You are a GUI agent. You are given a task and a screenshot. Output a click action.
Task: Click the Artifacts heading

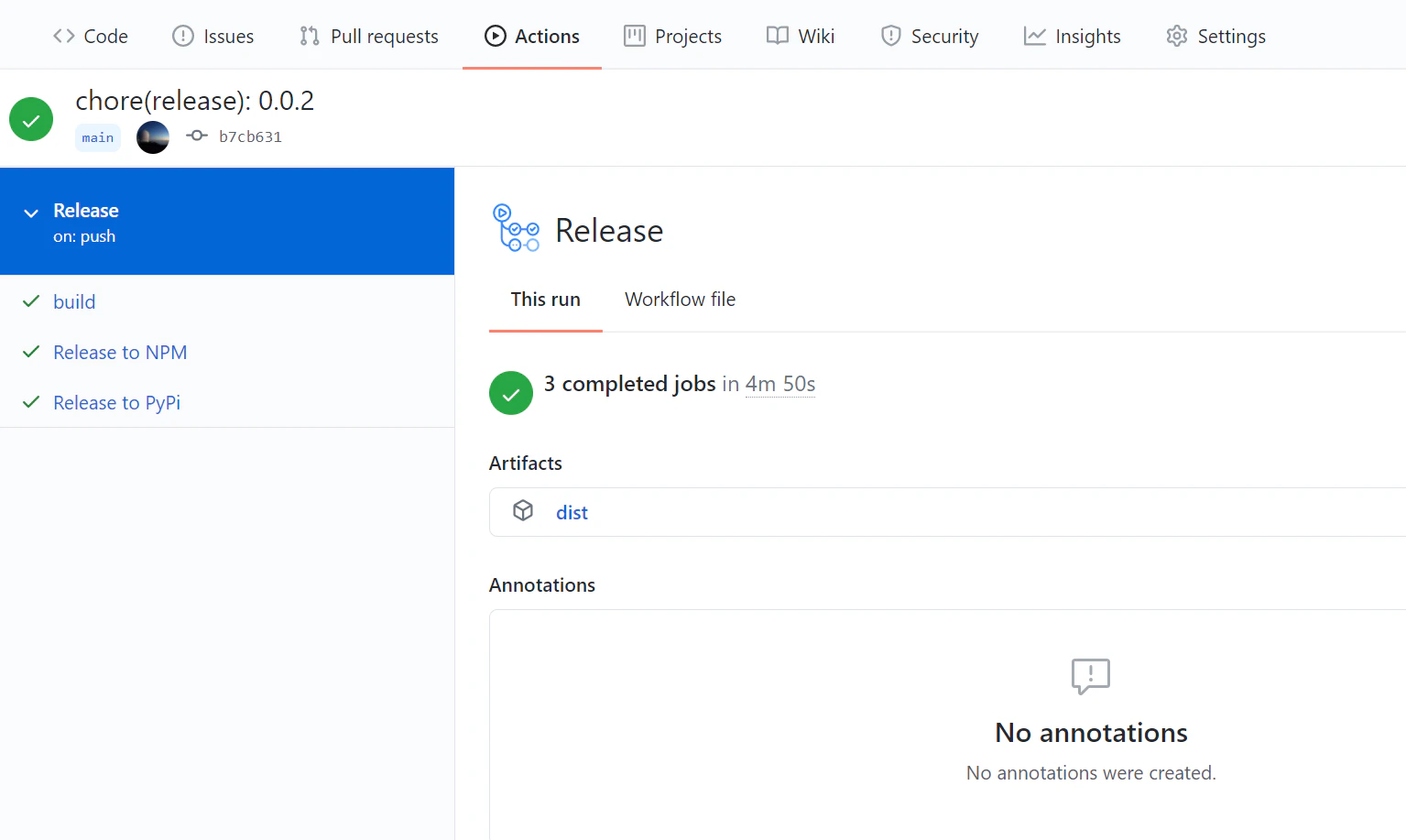click(x=526, y=463)
